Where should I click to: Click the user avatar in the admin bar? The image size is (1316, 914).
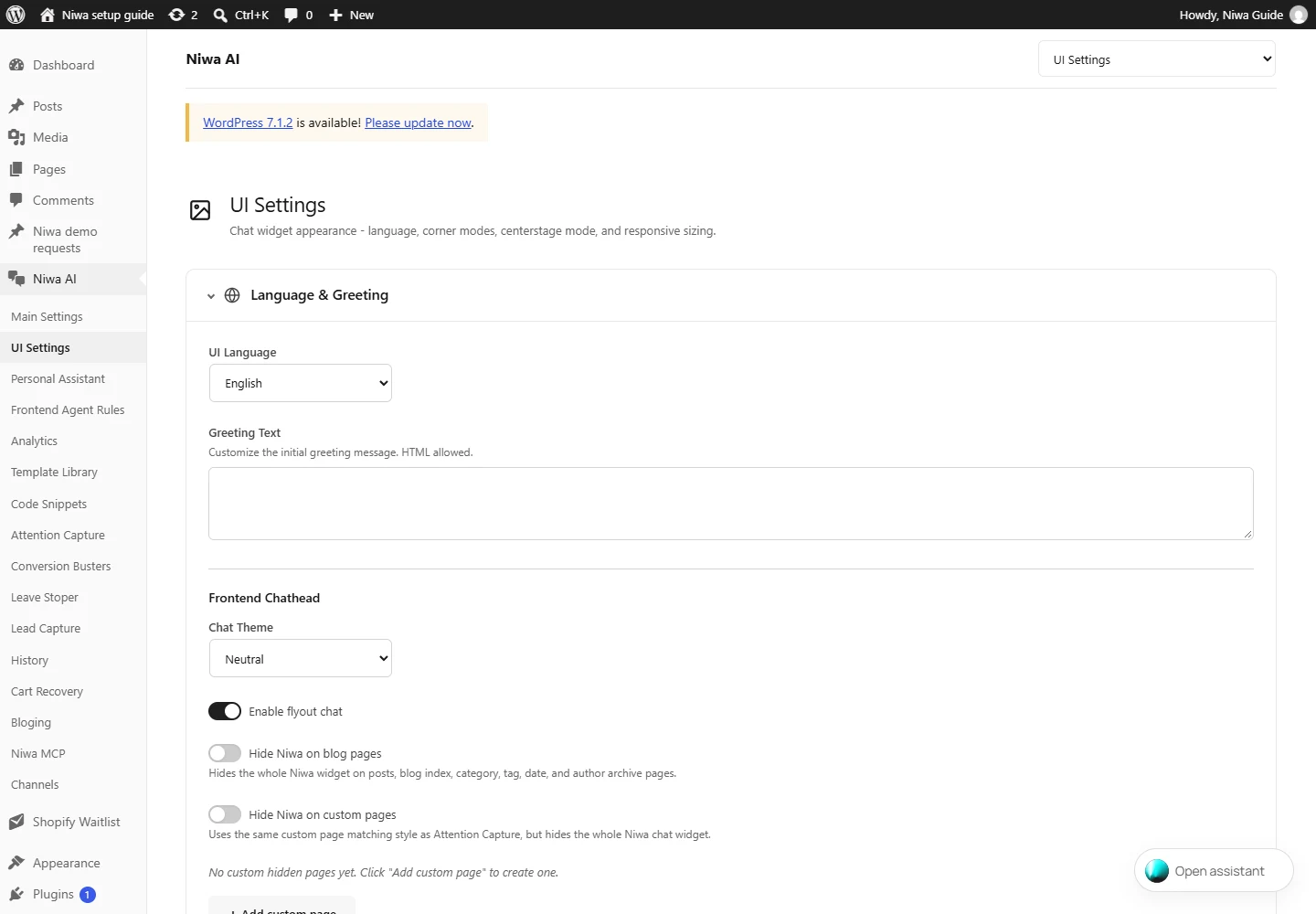click(x=1298, y=15)
